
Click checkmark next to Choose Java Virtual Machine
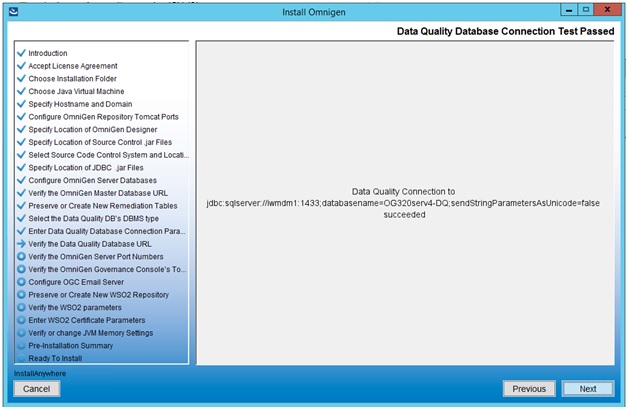tap(22, 91)
